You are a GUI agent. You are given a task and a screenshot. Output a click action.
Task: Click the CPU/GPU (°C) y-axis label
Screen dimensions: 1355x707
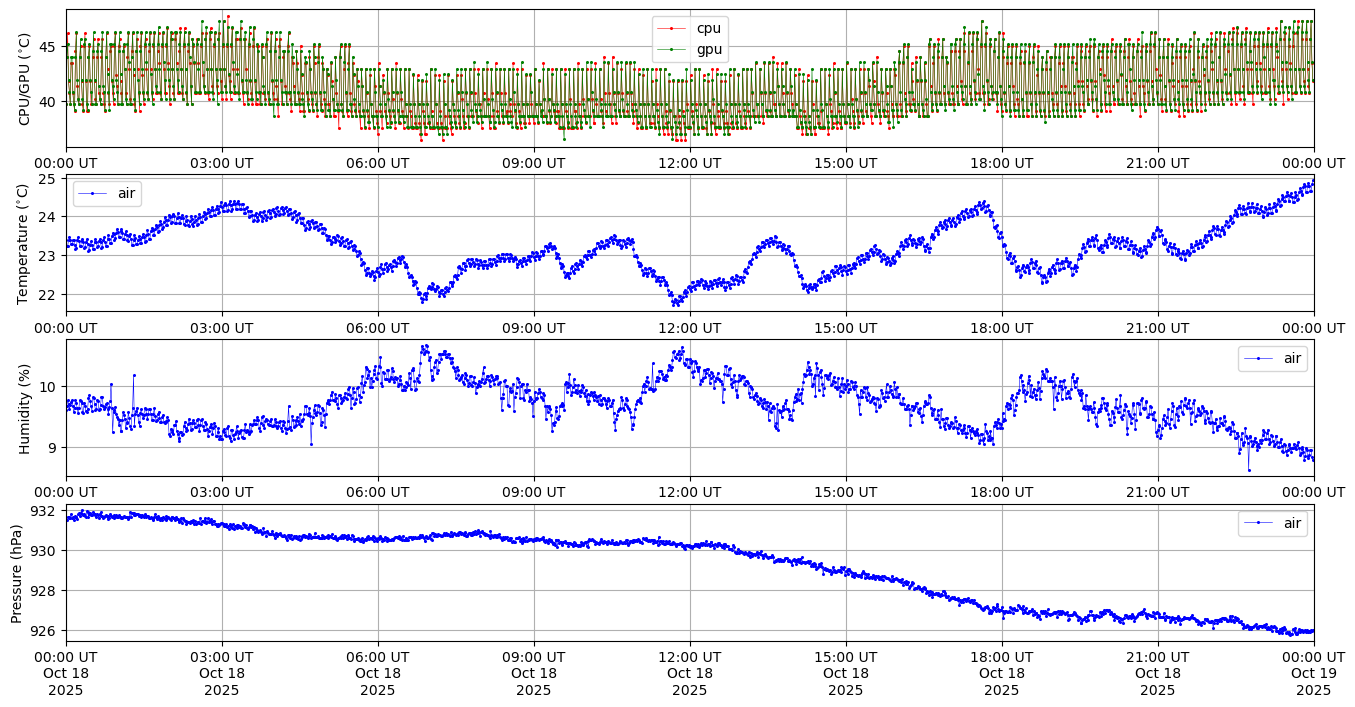[25, 79]
